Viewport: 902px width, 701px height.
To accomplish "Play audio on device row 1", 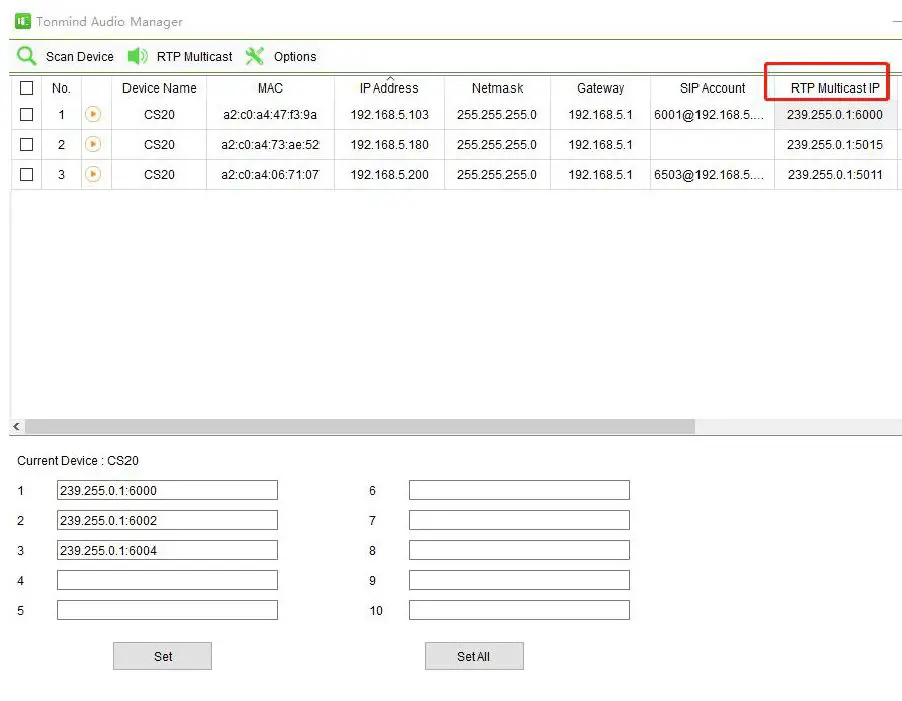I will coord(93,114).
